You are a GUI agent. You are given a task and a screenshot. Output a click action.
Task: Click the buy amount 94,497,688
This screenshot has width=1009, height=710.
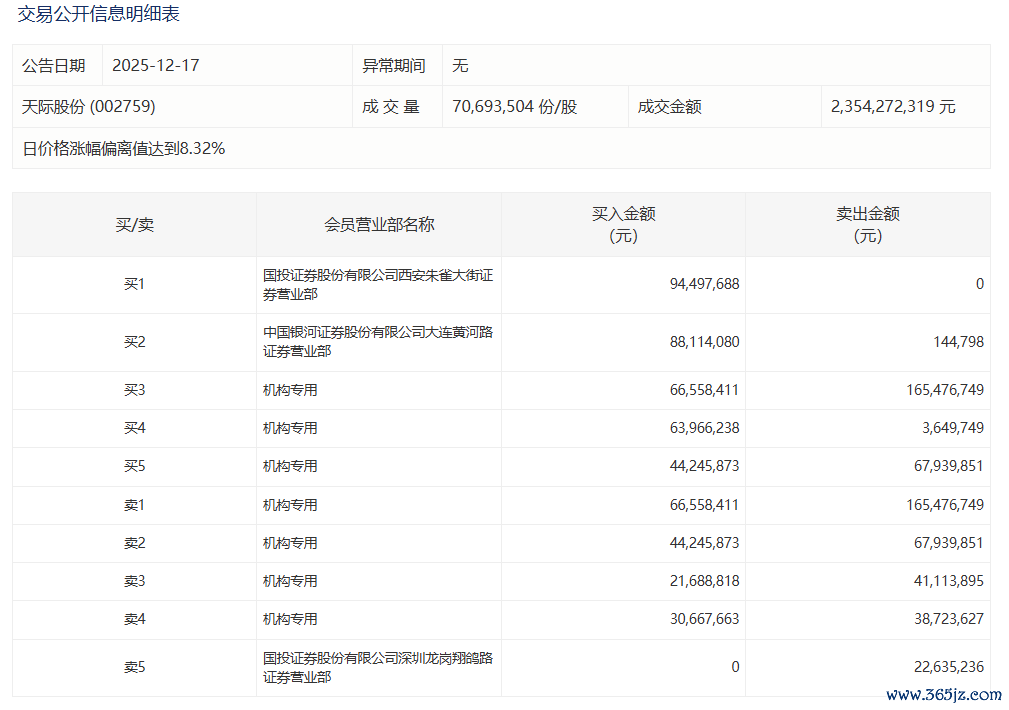point(704,284)
